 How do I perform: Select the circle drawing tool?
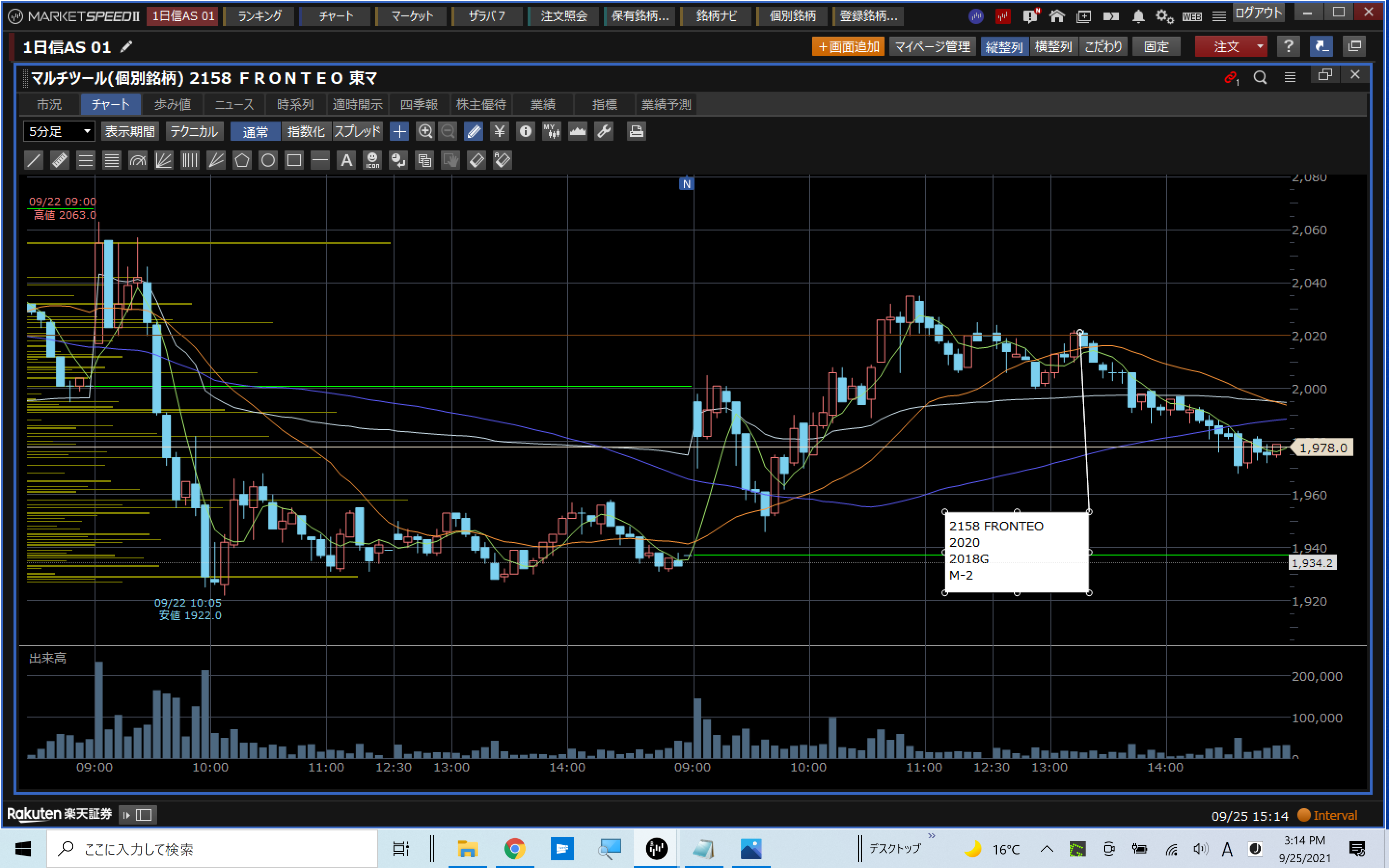click(268, 160)
